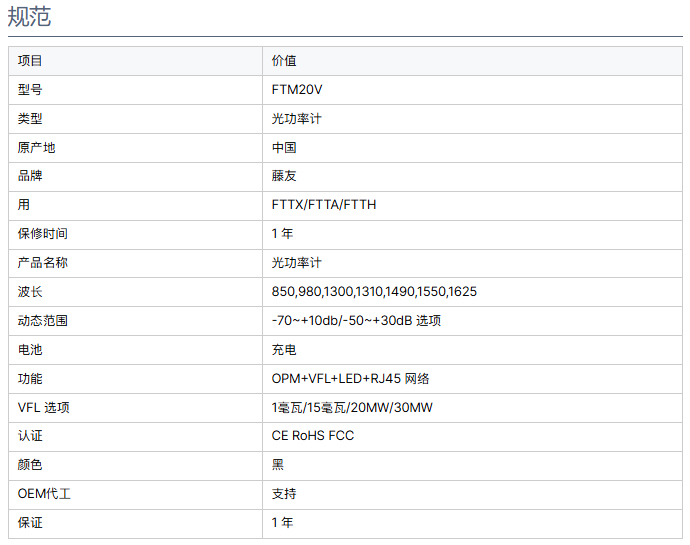Click the 1 年 value beside 保修时间

pos(282,234)
